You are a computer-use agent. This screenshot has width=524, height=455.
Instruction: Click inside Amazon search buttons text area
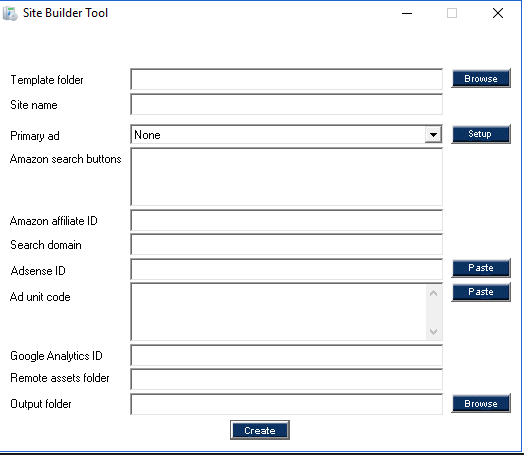coord(286,177)
